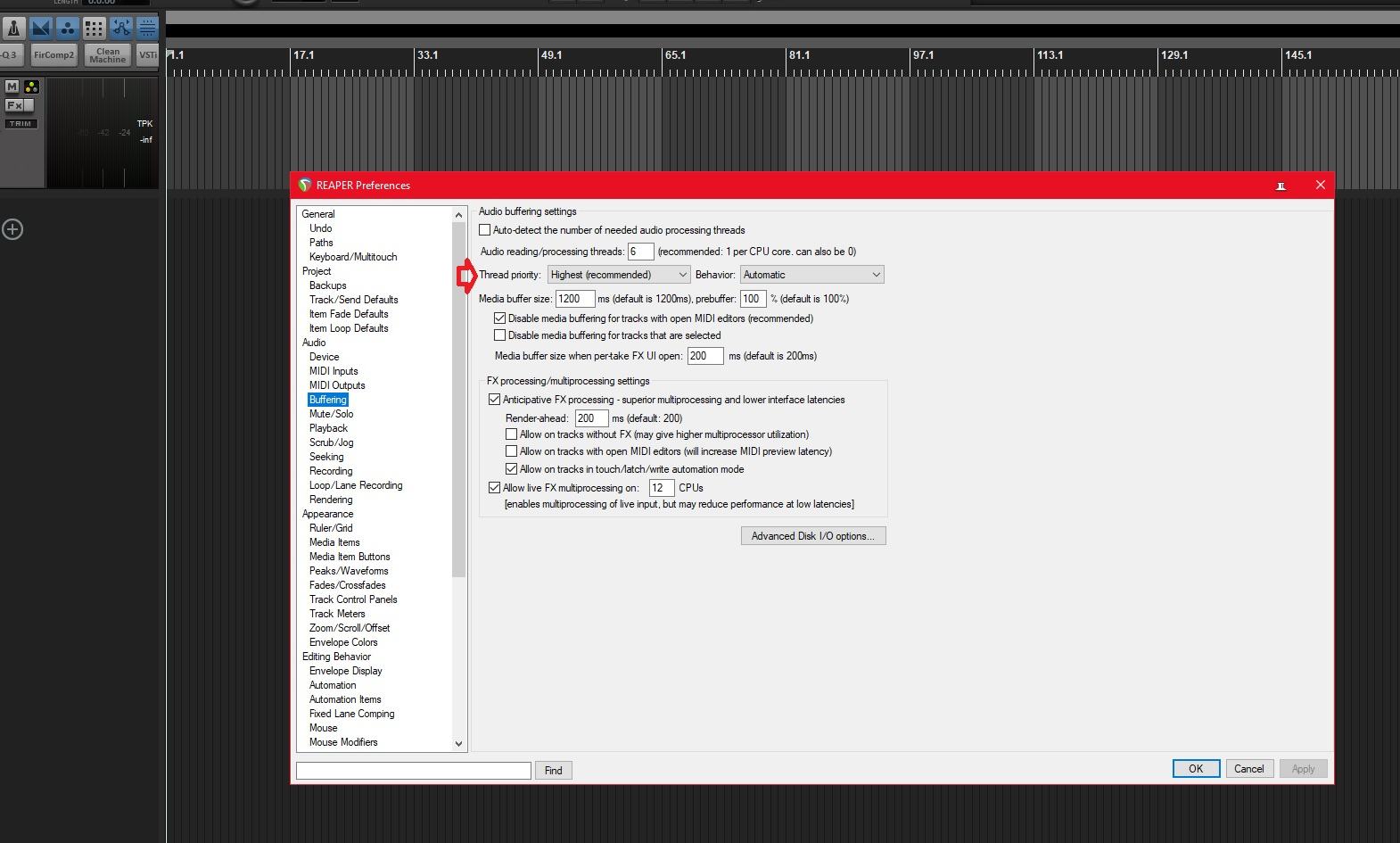Open the Track Meters preferences page
Image resolution: width=1400 pixels, height=843 pixels.
pyautogui.click(x=337, y=614)
